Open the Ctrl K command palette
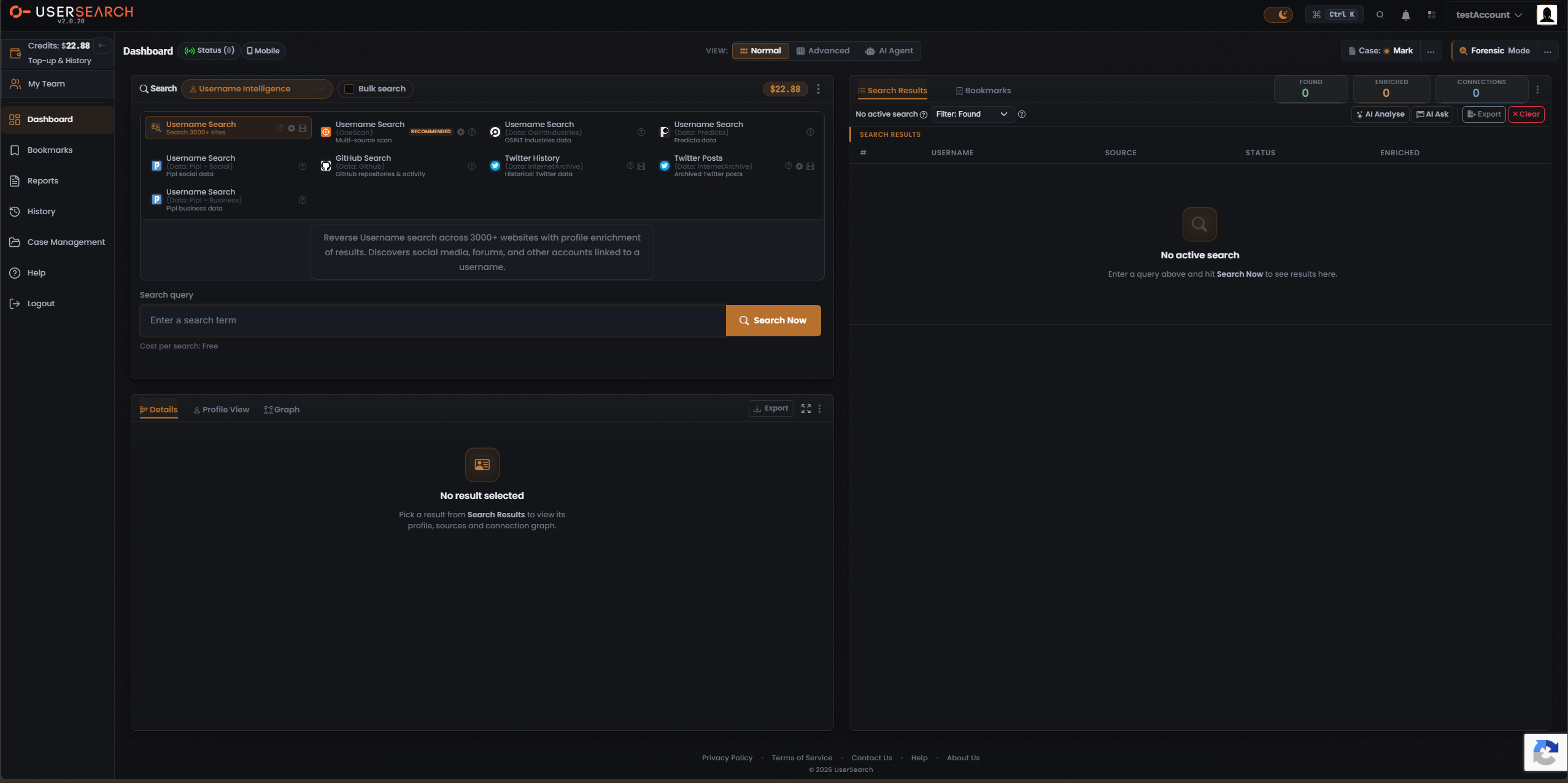The height and width of the screenshot is (783, 1568). [1334, 14]
